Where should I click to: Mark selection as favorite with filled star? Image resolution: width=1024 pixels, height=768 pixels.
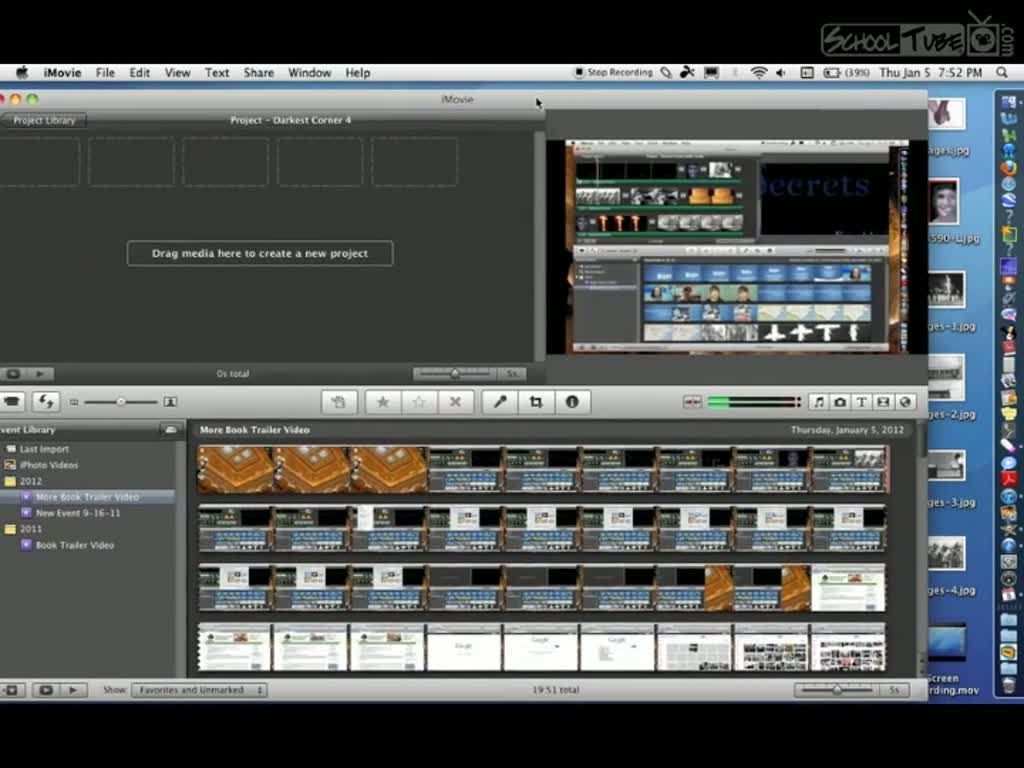click(x=382, y=402)
